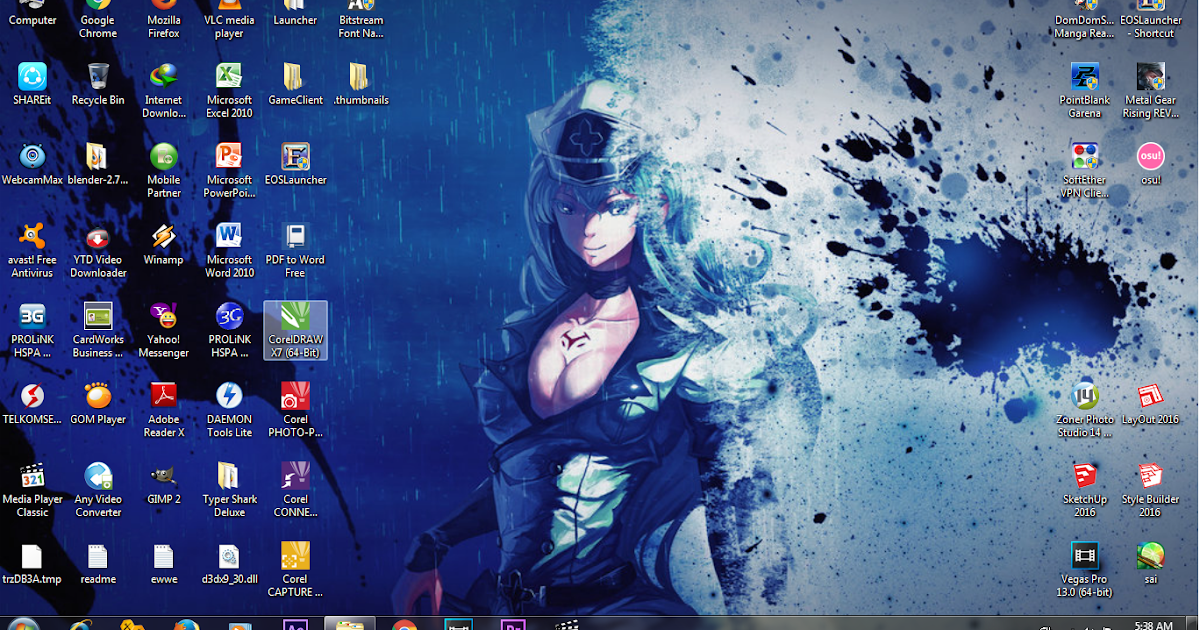1200x630 pixels.
Task: Select the square 3G PROLiNK HSPA icon
Action: click(x=32, y=330)
